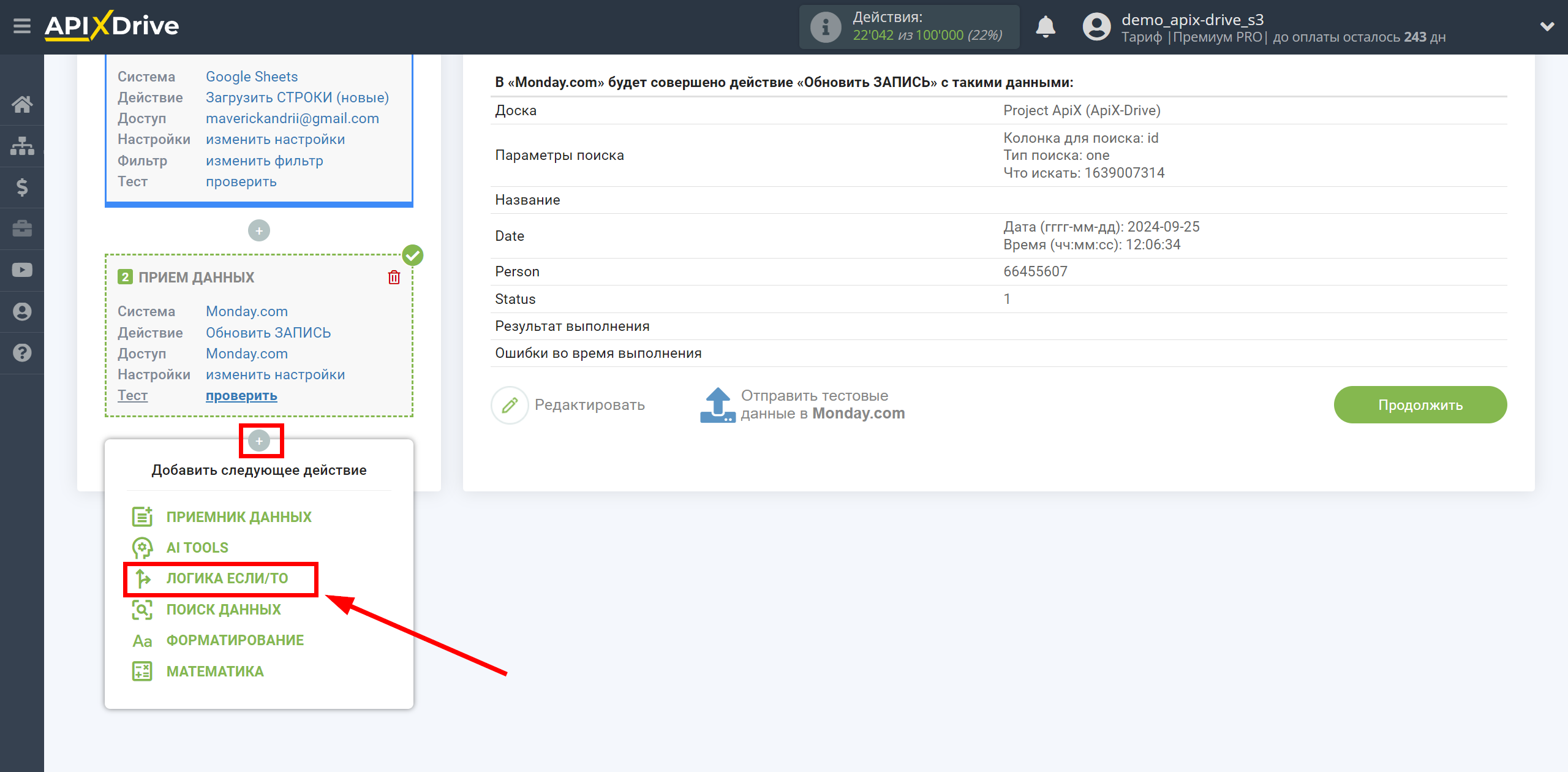Open maverickandrii@gmail.com access link
Image resolution: width=1568 pixels, height=772 pixels.
click(292, 118)
